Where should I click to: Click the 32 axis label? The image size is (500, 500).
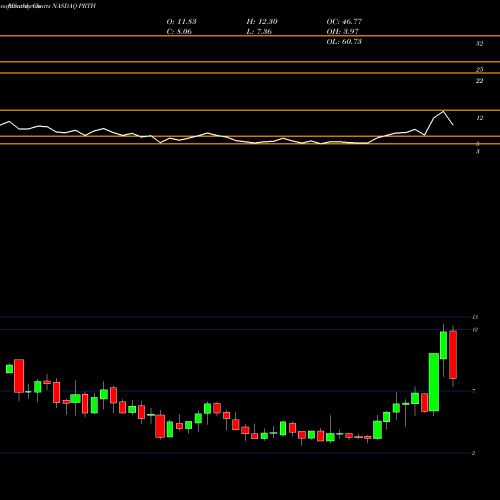pos(479,44)
